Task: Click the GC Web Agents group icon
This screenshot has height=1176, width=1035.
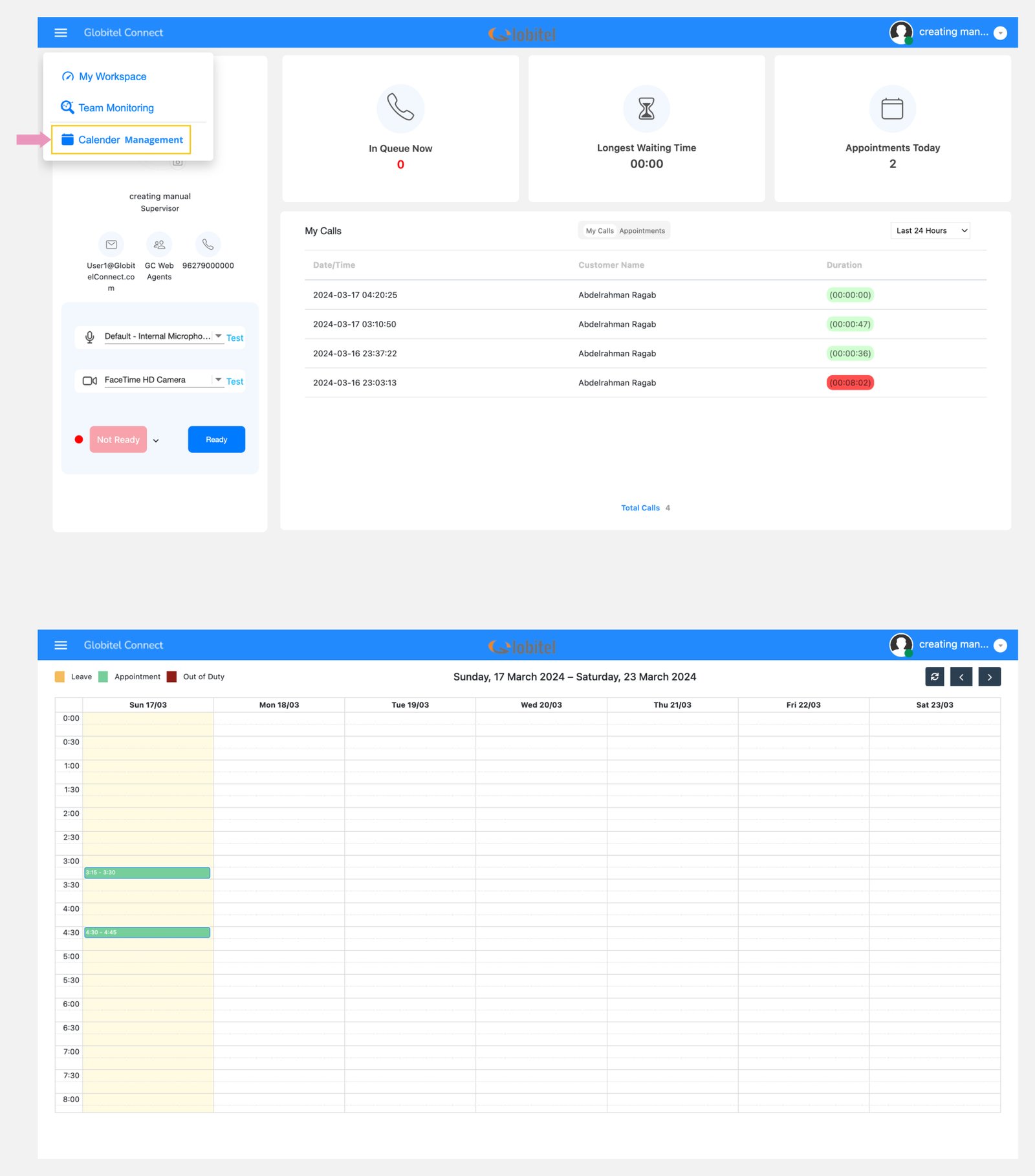Action: tap(159, 245)
